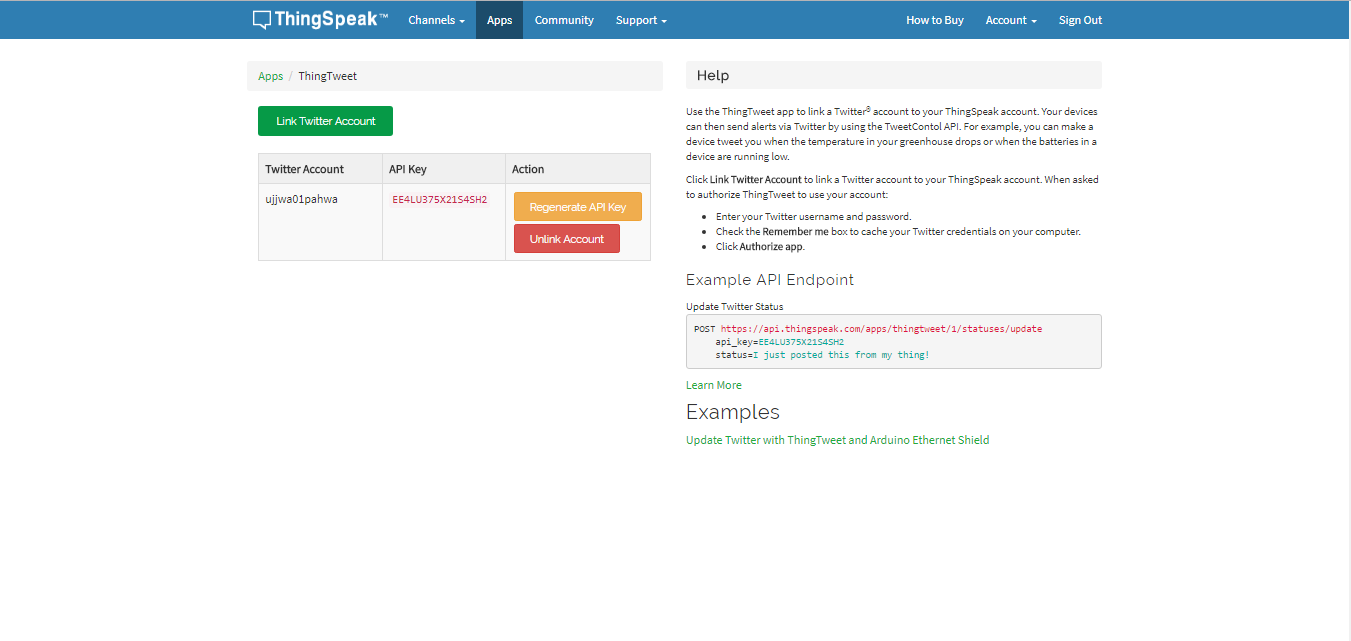Click the Unlink Account button
The width and height of the screenshot is (1351, 641).
[567, 239]
